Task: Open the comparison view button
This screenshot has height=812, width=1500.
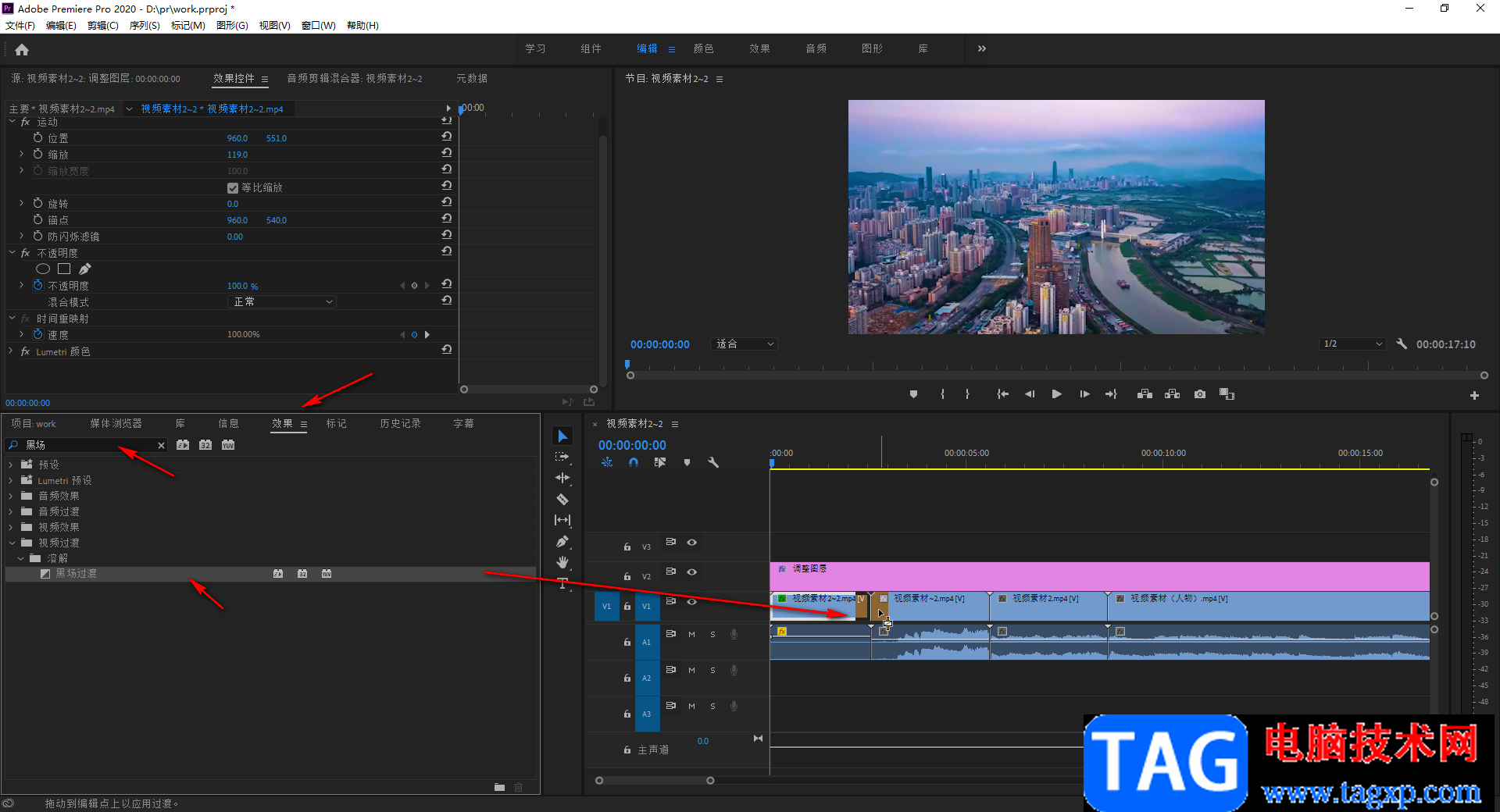Action: click(1227, 394)
